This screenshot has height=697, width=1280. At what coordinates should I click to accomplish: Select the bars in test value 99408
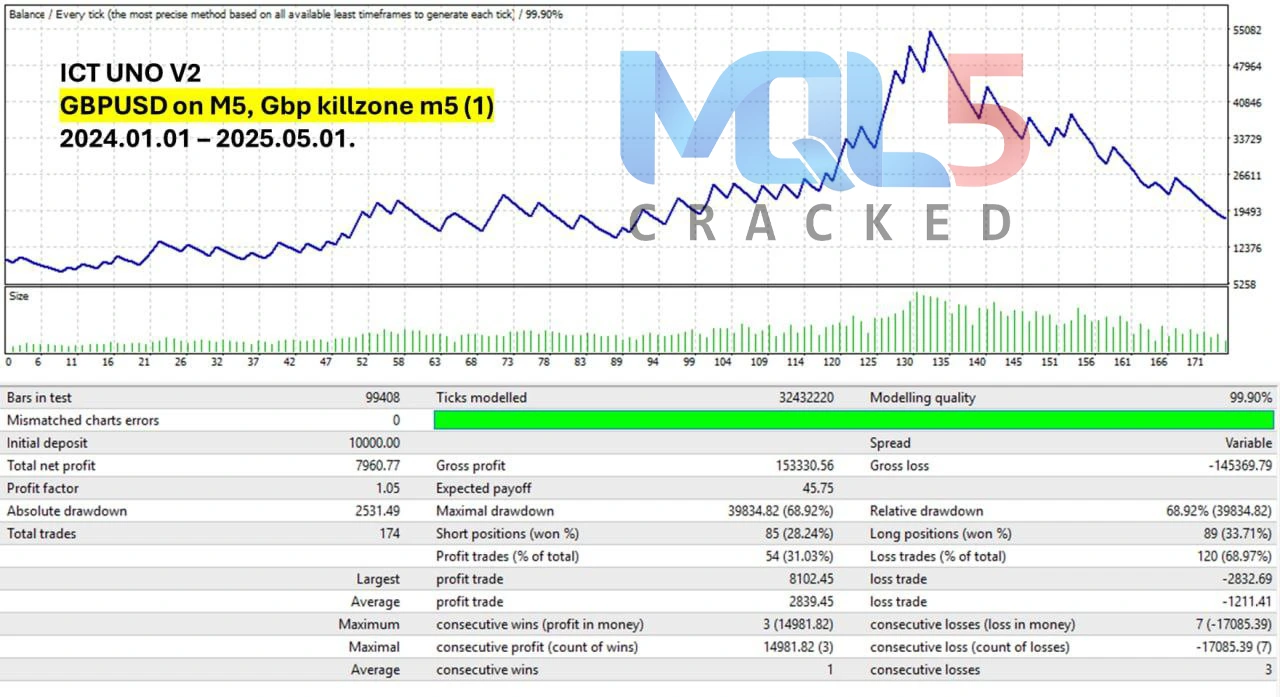pos(383,398)
